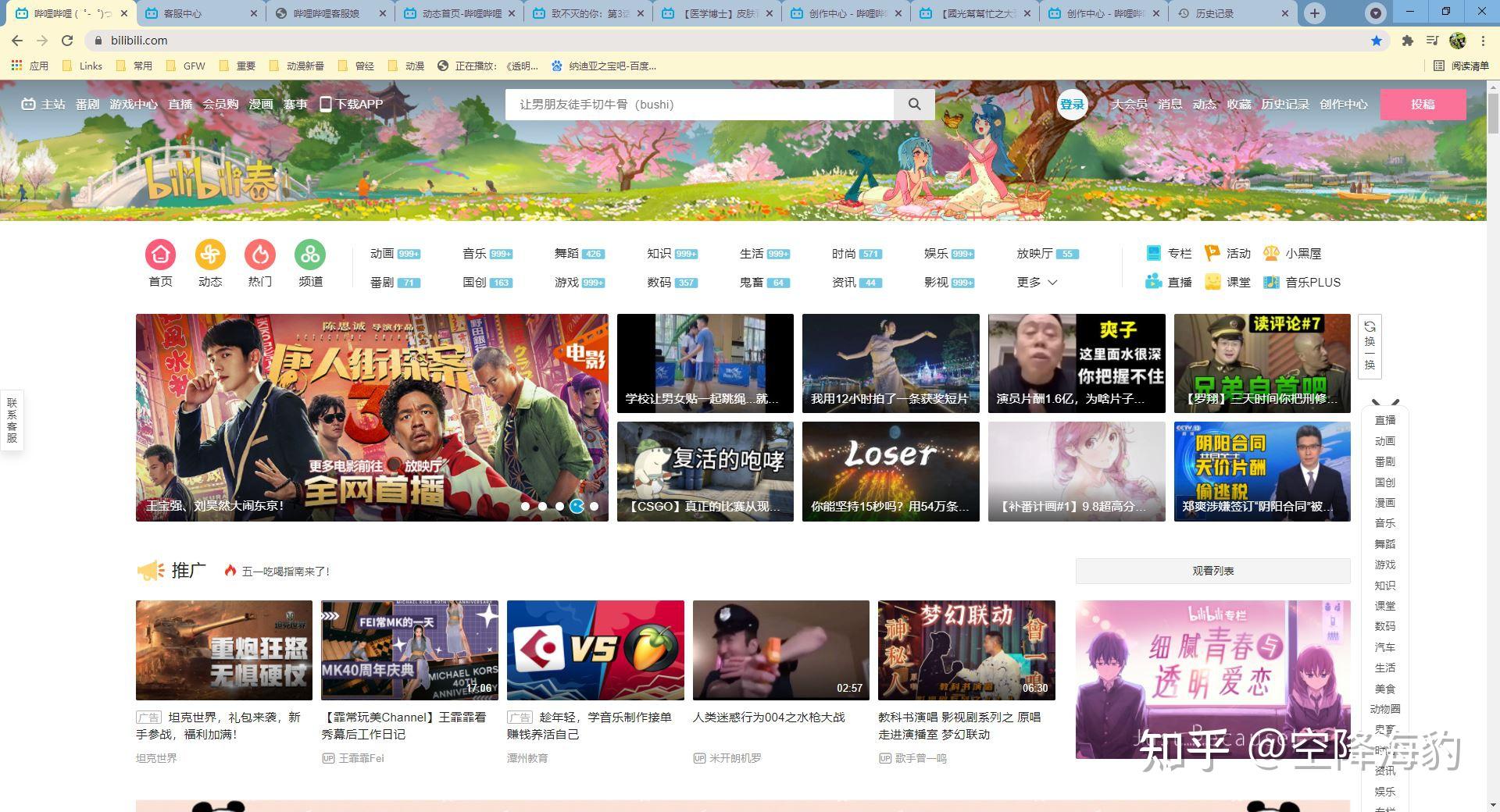Click the address bar URL
Screen dimensions: 1500x812
[x=139, y=41]
